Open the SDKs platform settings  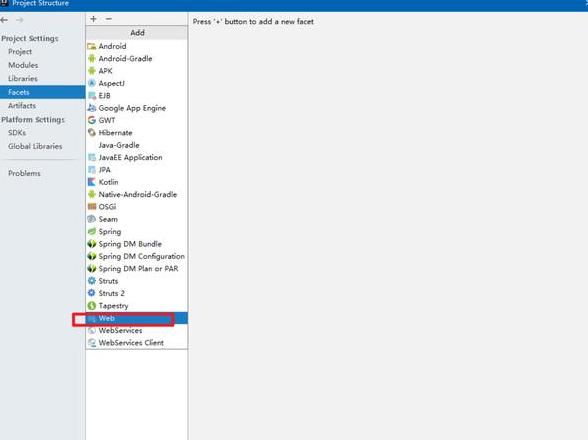pyautogui.click(x=17, y=133)
